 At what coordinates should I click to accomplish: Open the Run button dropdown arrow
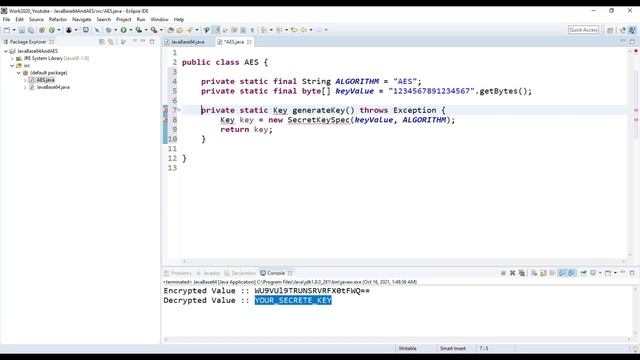coord(131,30)
